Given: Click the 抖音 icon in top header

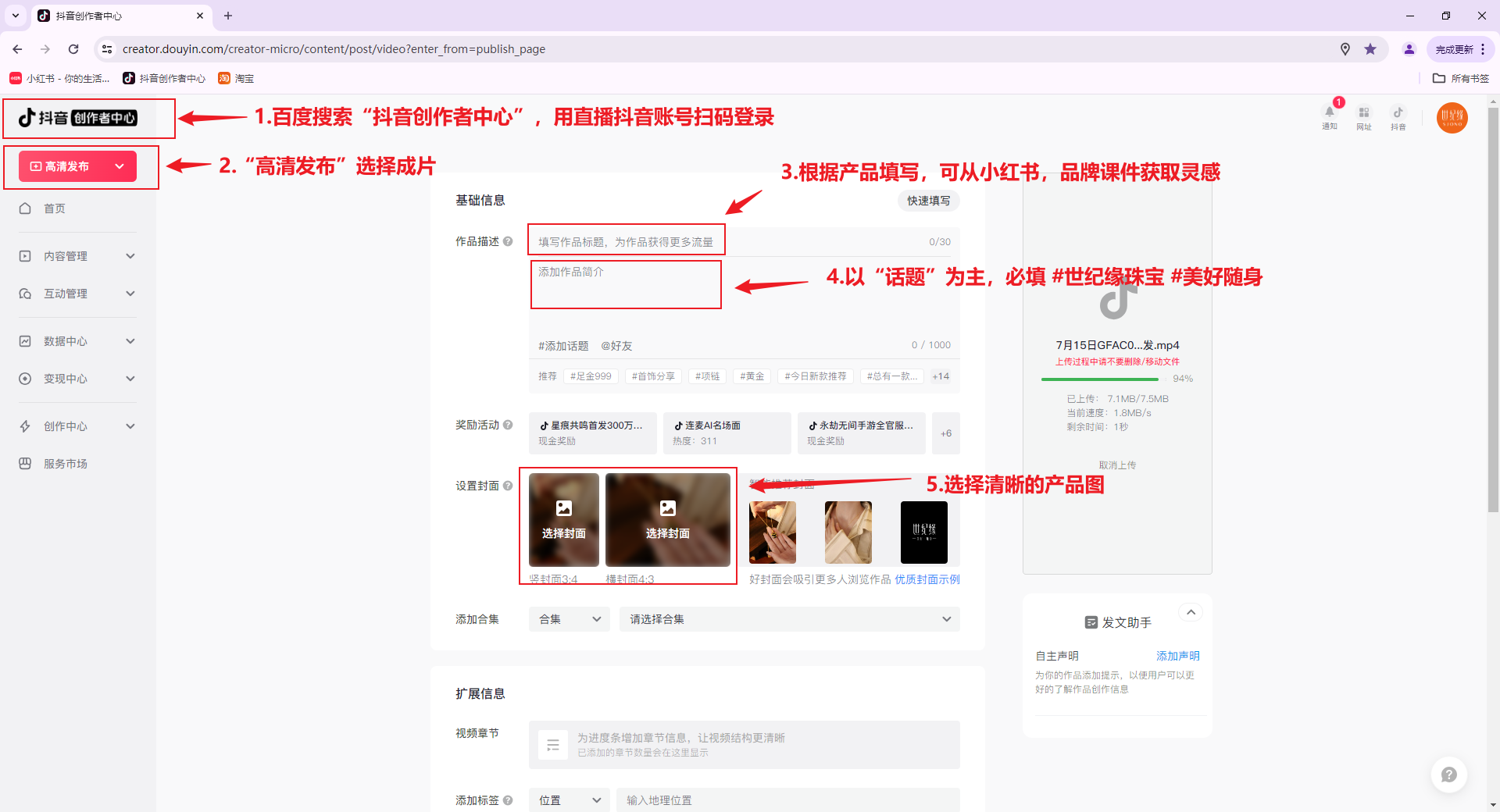Looking at the screenshot, I should 1398,113.
